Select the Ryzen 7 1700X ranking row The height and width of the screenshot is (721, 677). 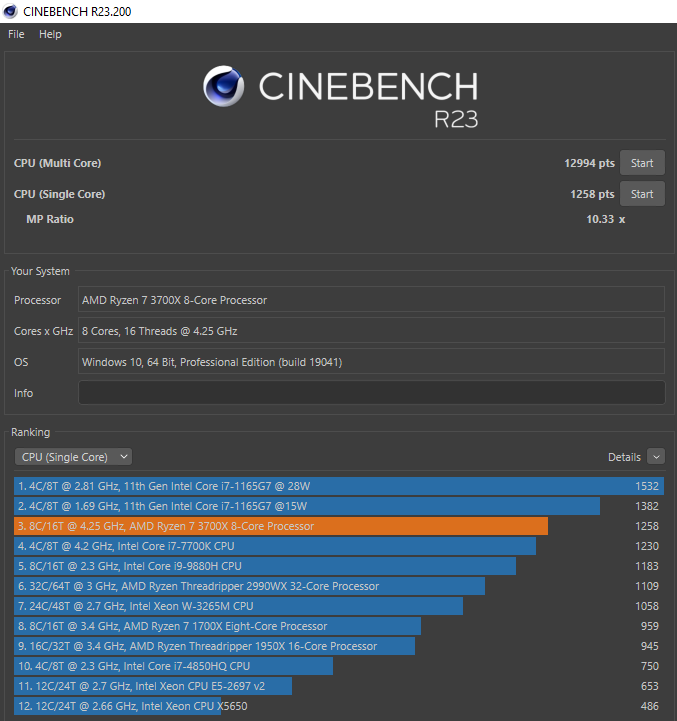(x=339, y=626)
